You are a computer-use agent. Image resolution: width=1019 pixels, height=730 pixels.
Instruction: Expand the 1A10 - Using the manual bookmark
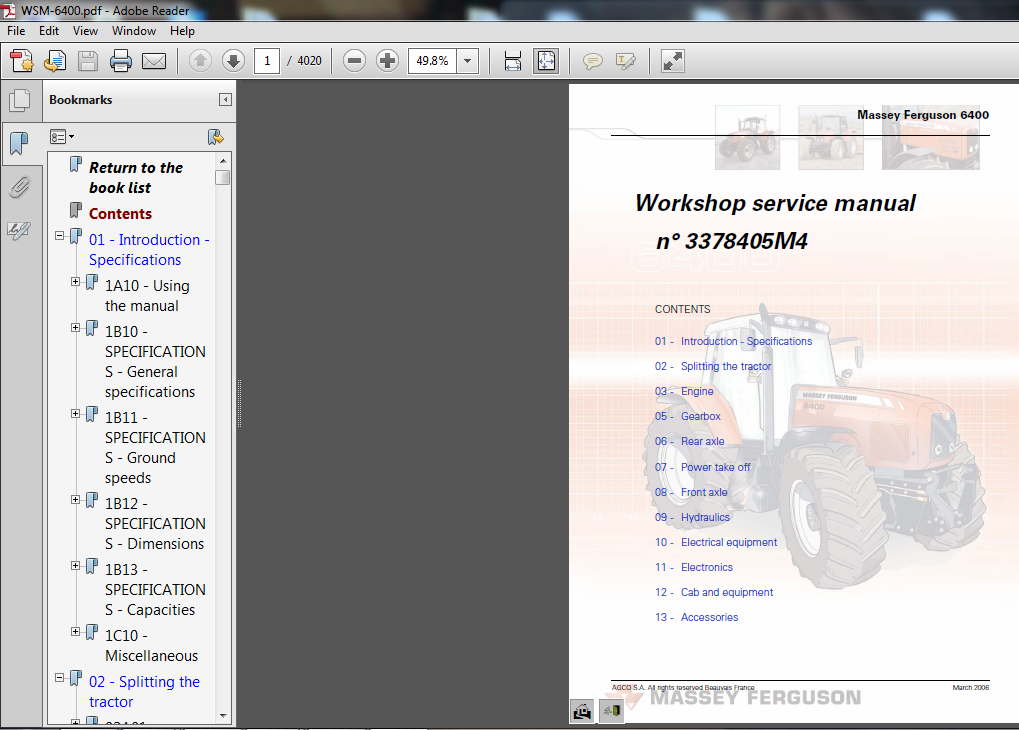point(75,281)
